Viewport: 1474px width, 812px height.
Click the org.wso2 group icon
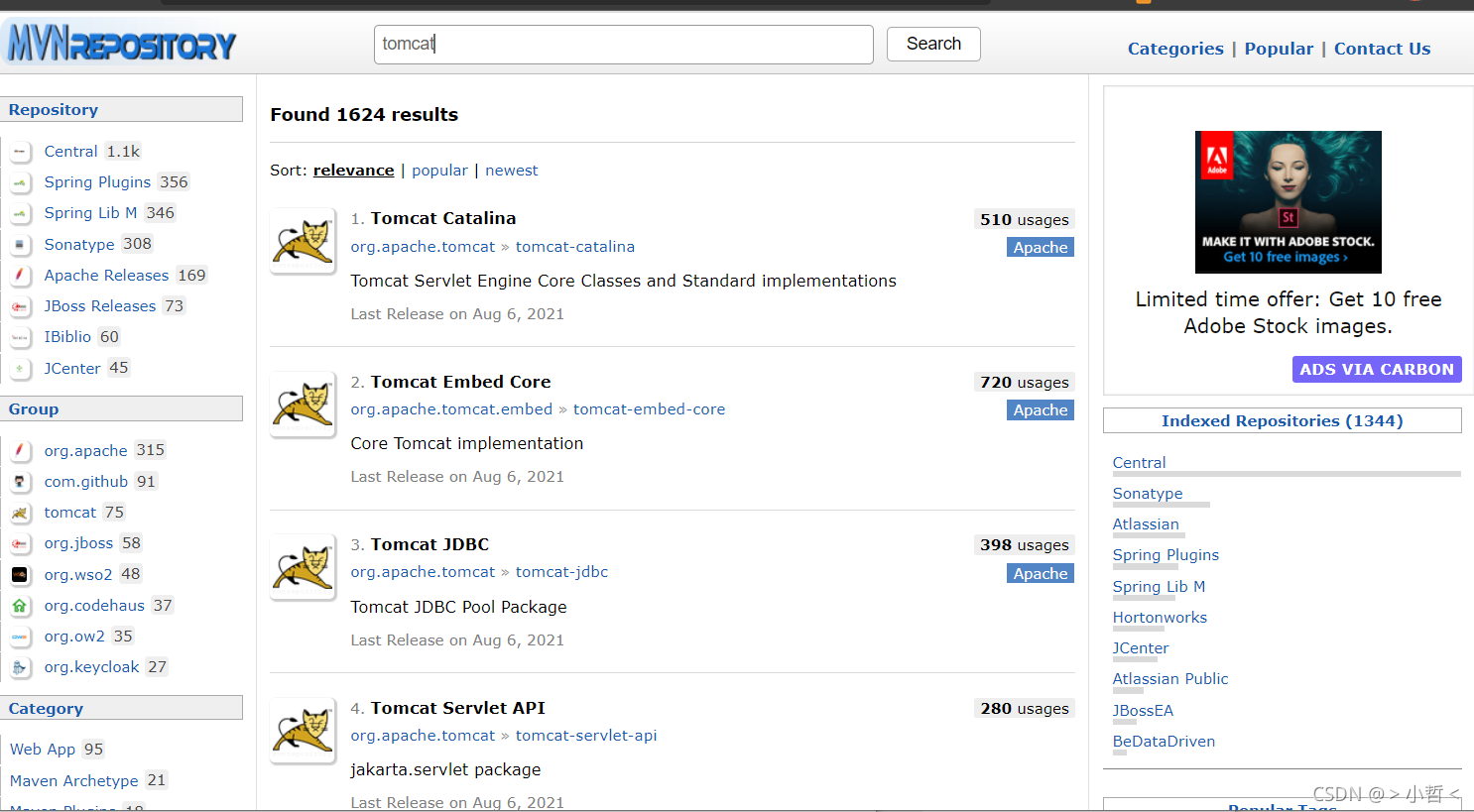click(x=20, y=574)
